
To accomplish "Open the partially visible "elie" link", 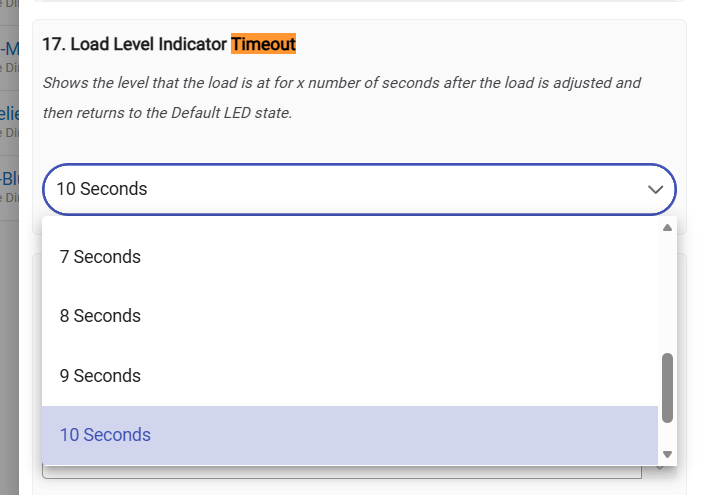I will [10, 113].
